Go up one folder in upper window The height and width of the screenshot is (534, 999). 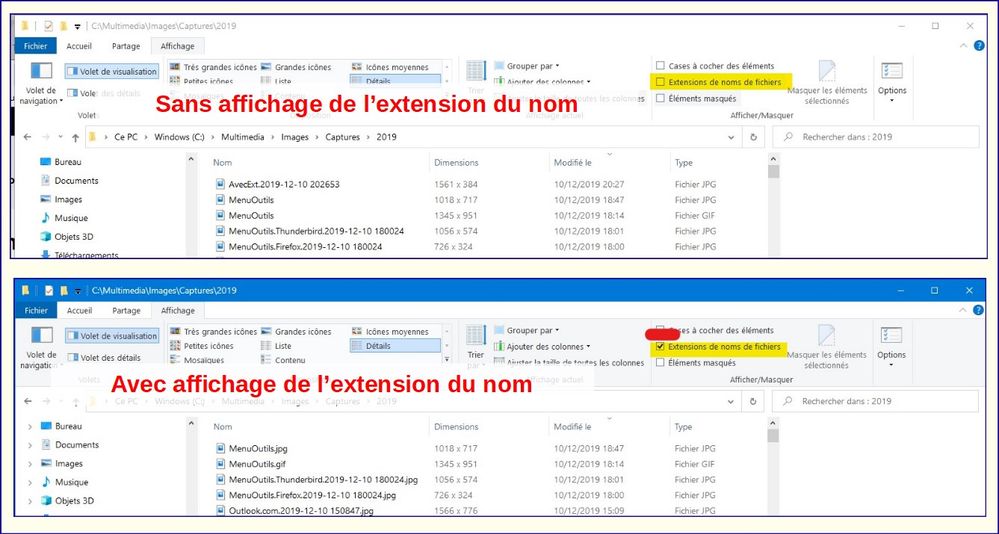pyautogui.click(x=75, y=137)
